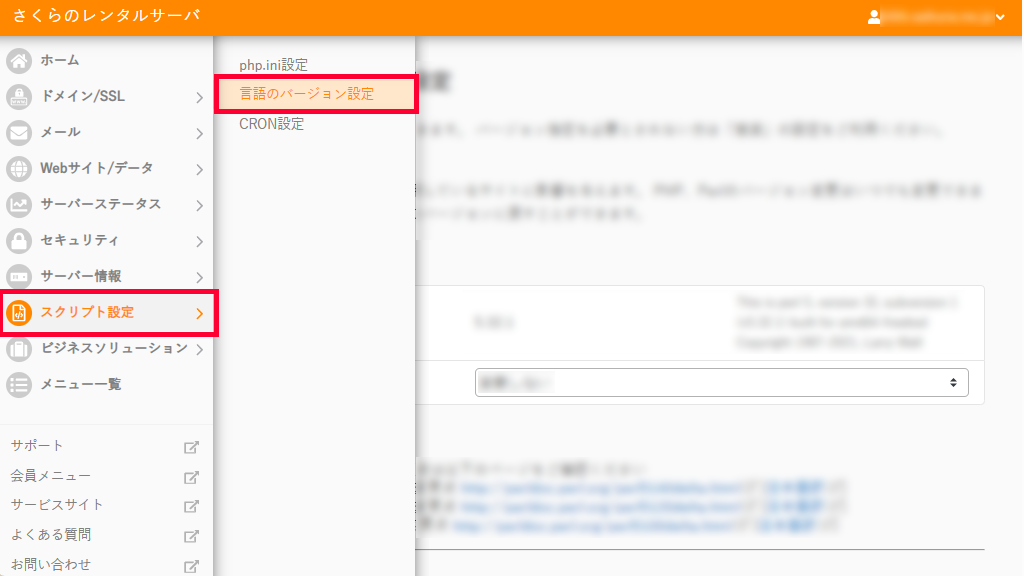This screenshot has width=1024, height=576.
Task: Open the user account dropdown in header
Action: tap(936, 17)
